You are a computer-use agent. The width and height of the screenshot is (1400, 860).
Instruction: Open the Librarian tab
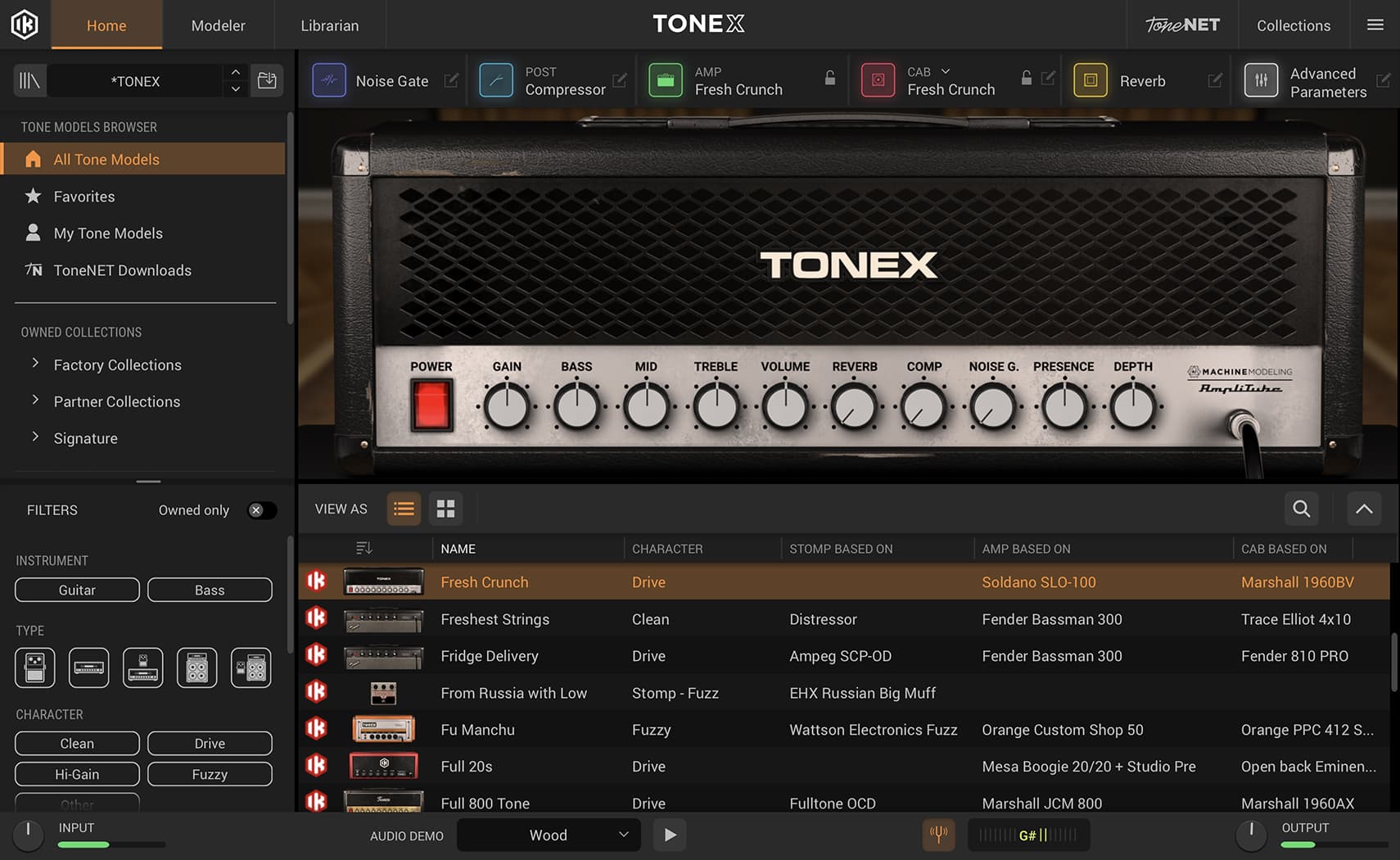(329, 25)
